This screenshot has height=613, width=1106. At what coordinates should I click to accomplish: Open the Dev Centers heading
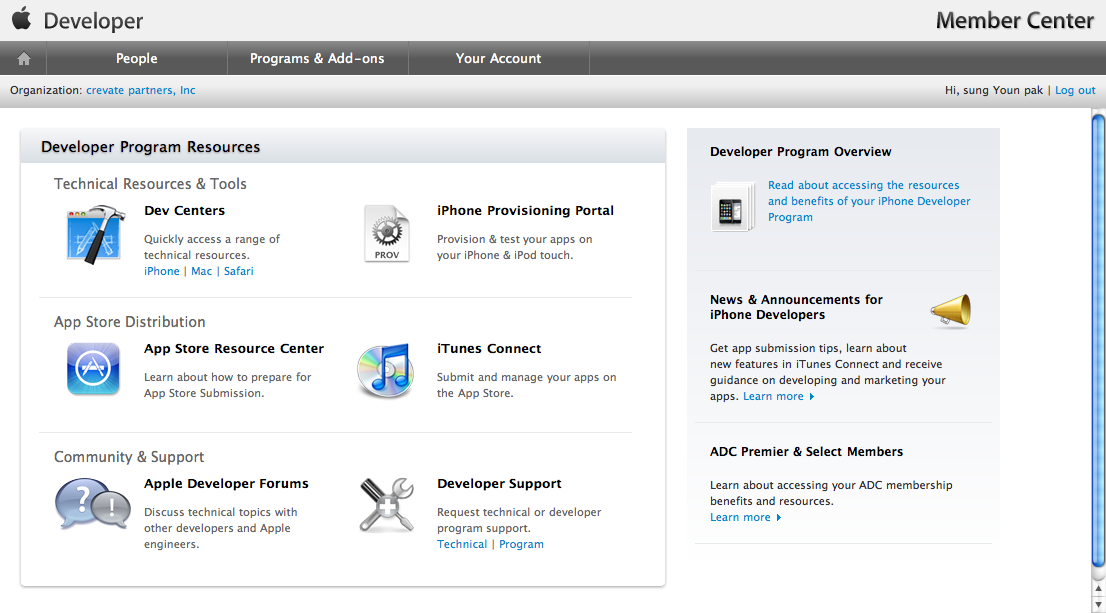(x=185, y=210)
